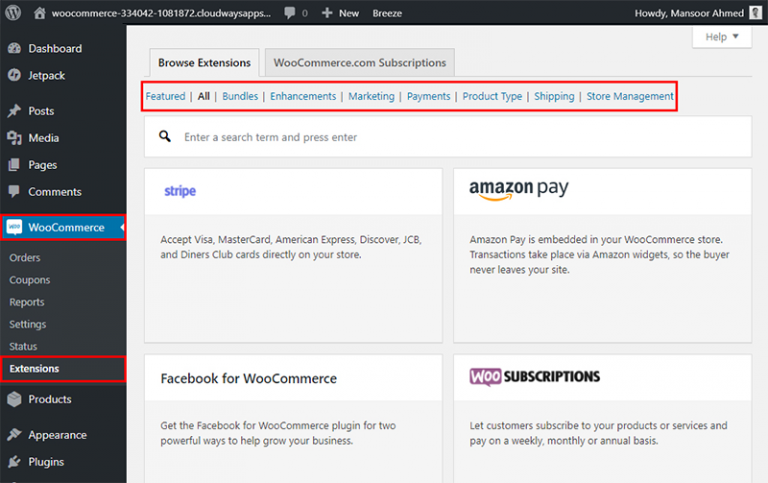Image resolution: width=768 pixels, height=483 pixels.
Task: Go to Reports submenu
Action: pyautogui.click(x=26, y=302)
